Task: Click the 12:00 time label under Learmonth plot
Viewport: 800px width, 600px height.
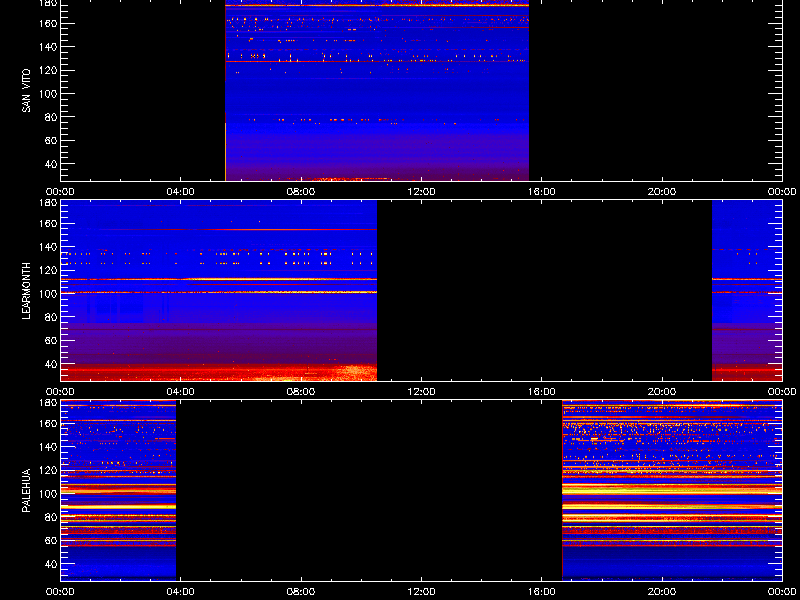Action: point(421,392)
